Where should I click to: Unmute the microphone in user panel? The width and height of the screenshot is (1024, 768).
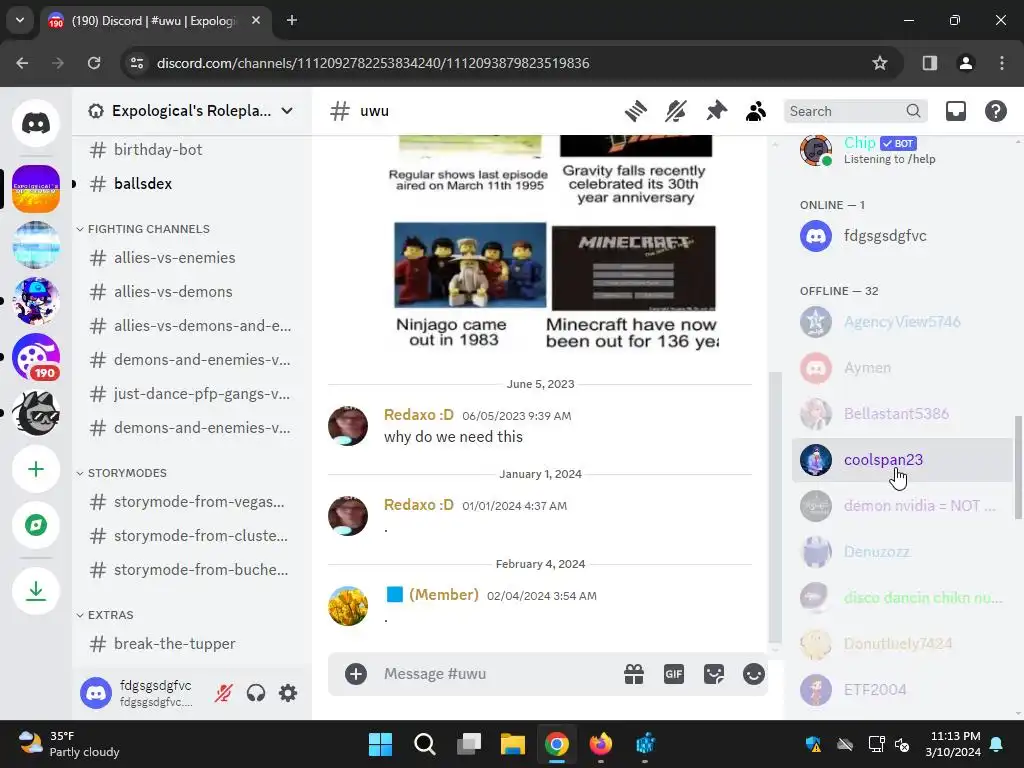pyautogui.click(x=223, y=693)
